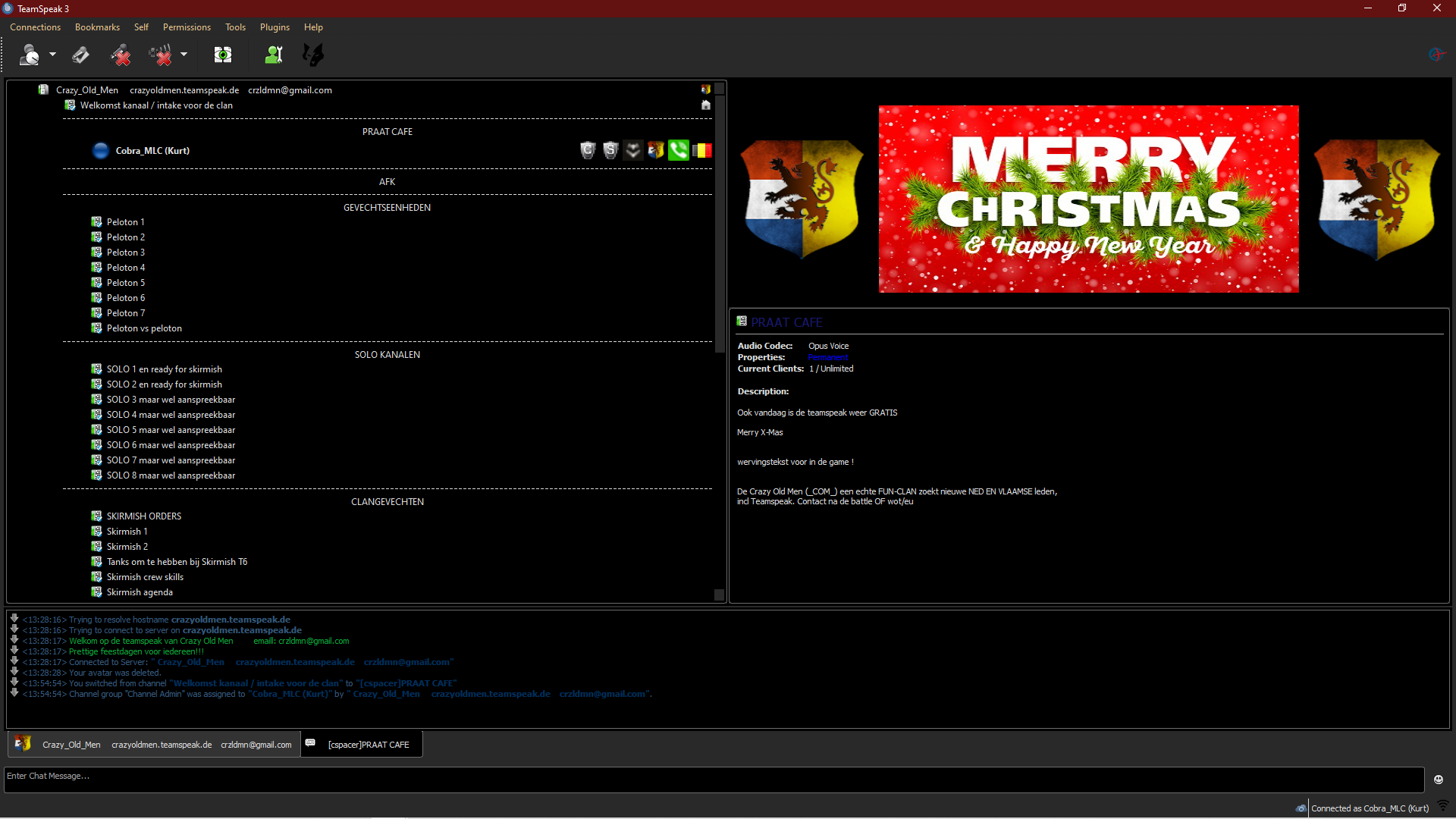Switch to [cspacer]PRAAT CAFE chat tab
This screenshot has height=819, width=1456.
click(x=362, y=745)
